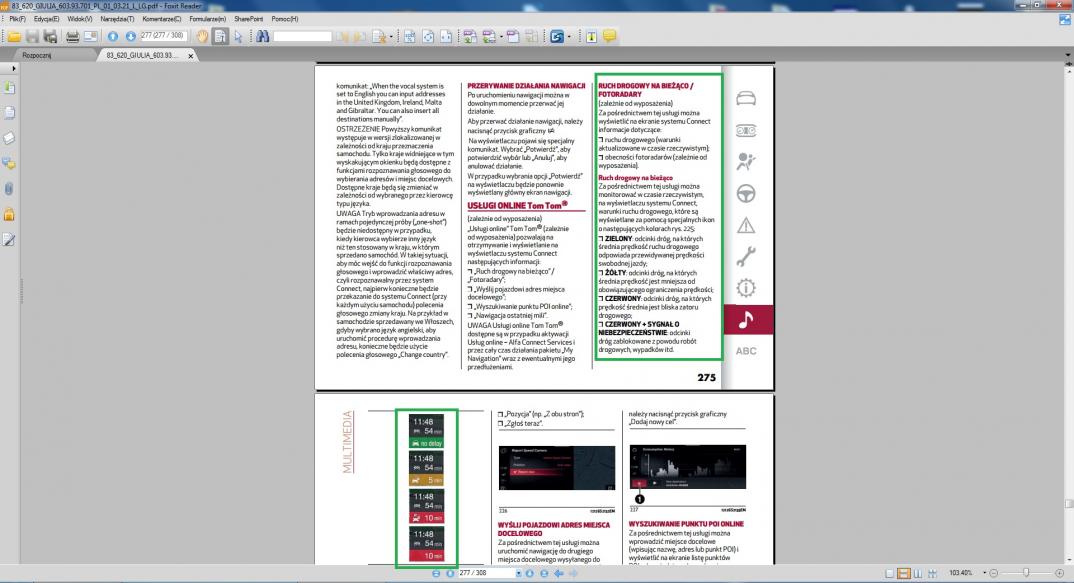
Task: Click the heading PRZERYWANIE DZIAŁANIA NAWIGACJI
Action: coord(526,86)
